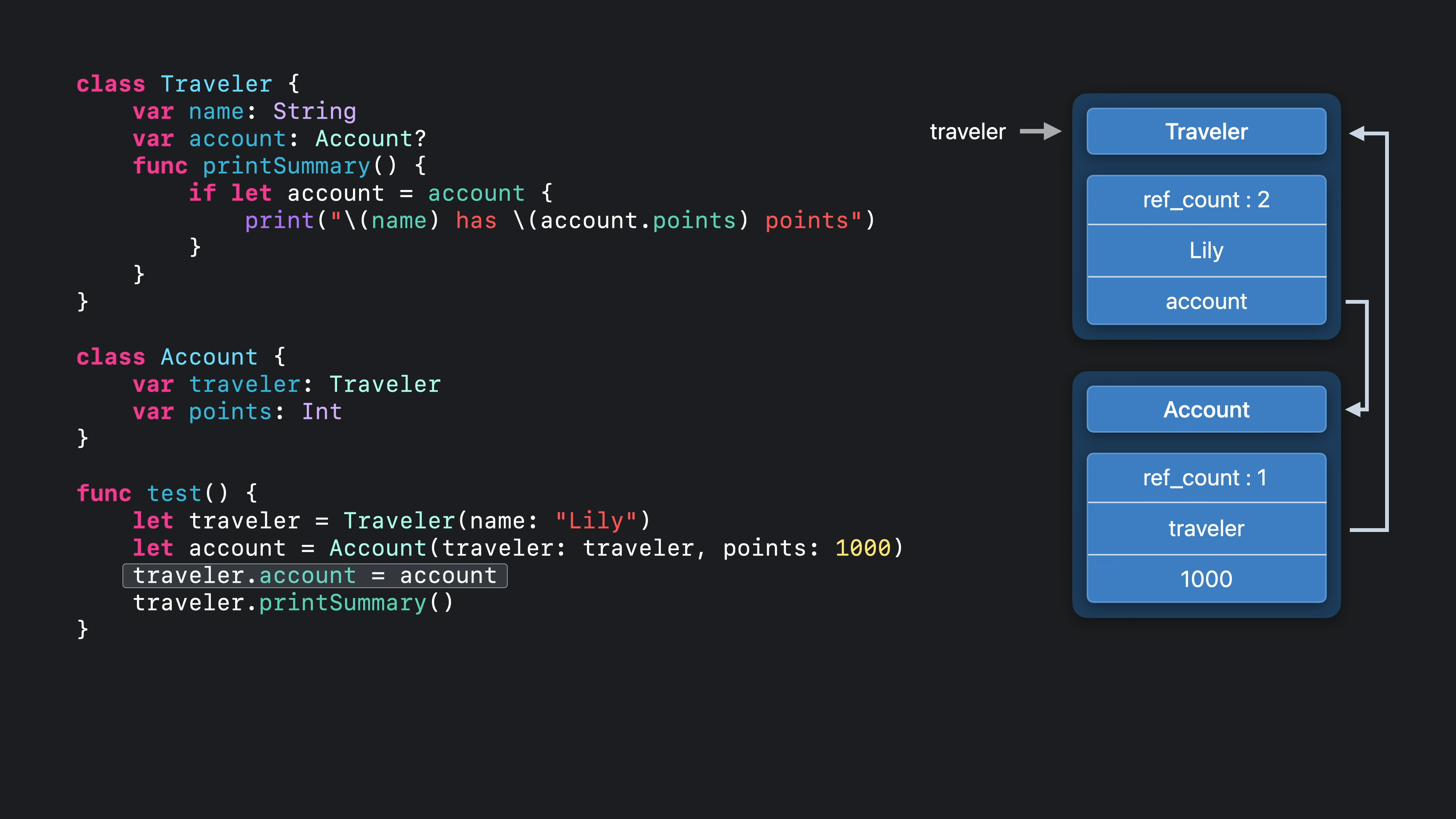
Task: Click the print statement with points string
Action: 560,220
